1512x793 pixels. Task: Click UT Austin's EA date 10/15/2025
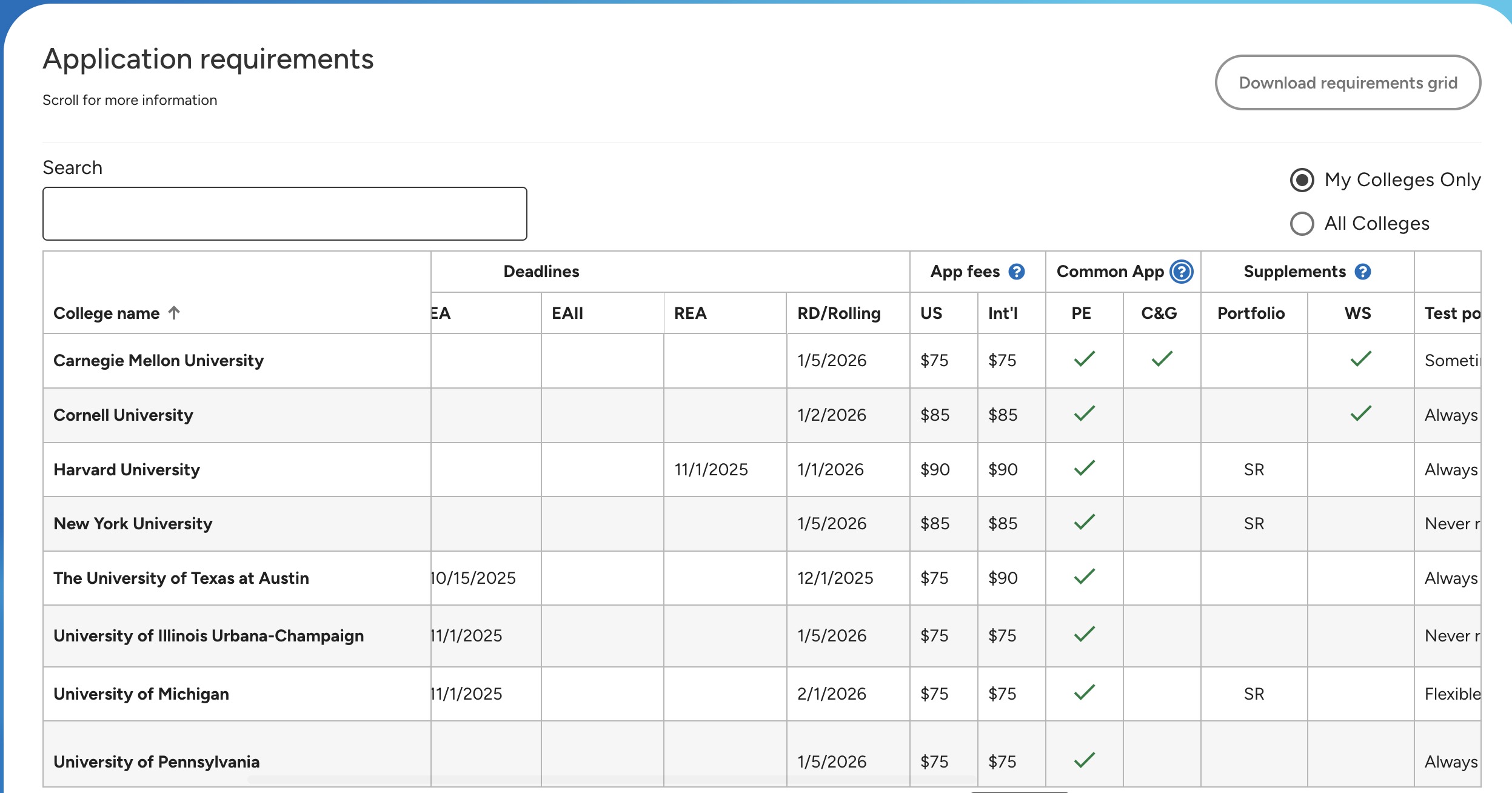pyautogui.click(x=473, y=578)
